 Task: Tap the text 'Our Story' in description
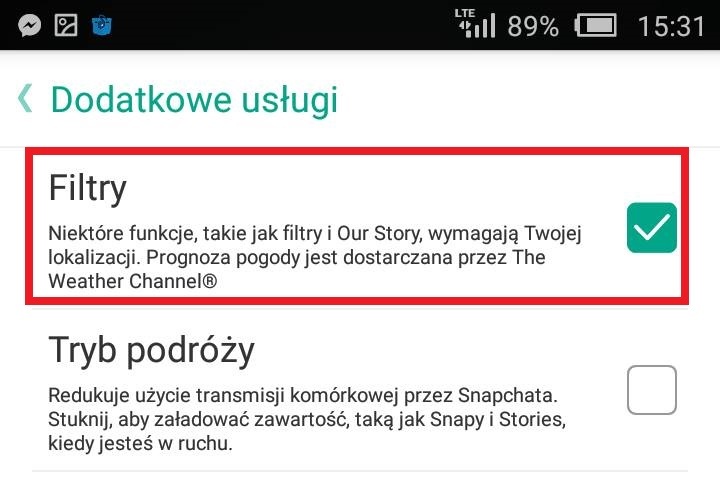[x=379, y=233]
